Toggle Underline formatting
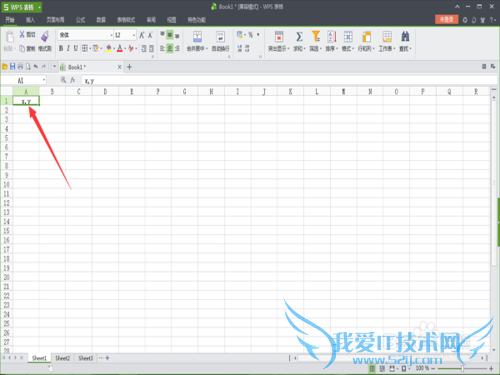The height and width of the screenshot is (375, 500). (76, 49)
